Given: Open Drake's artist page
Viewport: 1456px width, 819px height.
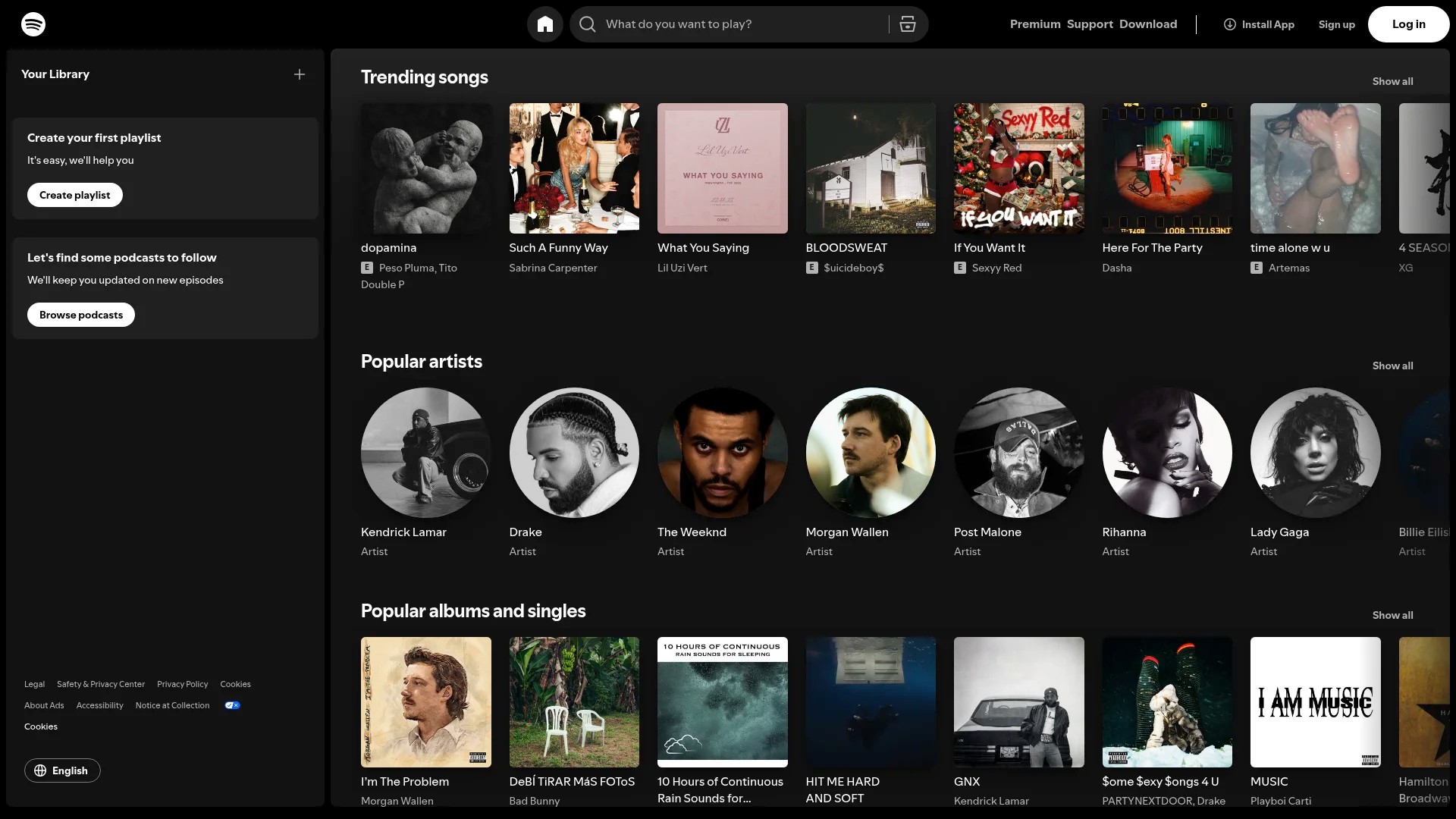Looking at the screenshot, I should pyautogui.click(x=574, y=453).
